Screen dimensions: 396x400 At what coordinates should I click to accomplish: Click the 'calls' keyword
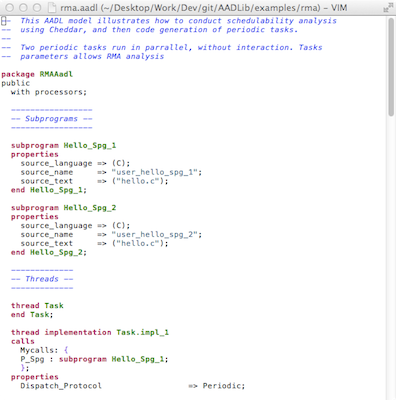click(23, 341)
